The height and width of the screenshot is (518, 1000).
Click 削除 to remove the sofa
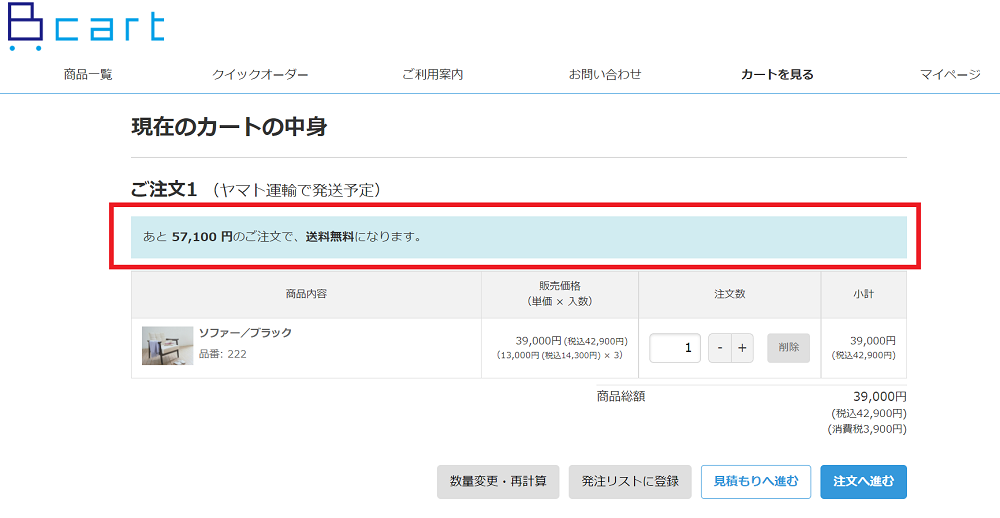tap(788, 348)
